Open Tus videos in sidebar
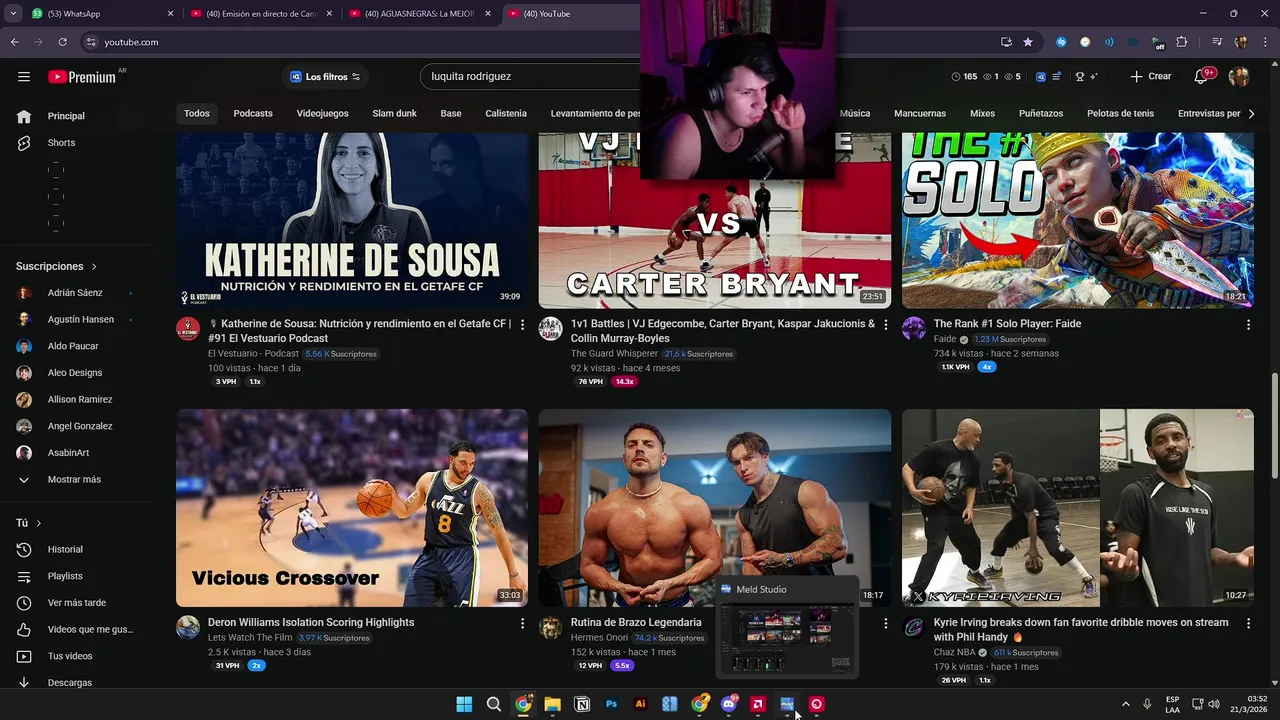Viewport: 1280px width, 720px height. pos(70,656)
